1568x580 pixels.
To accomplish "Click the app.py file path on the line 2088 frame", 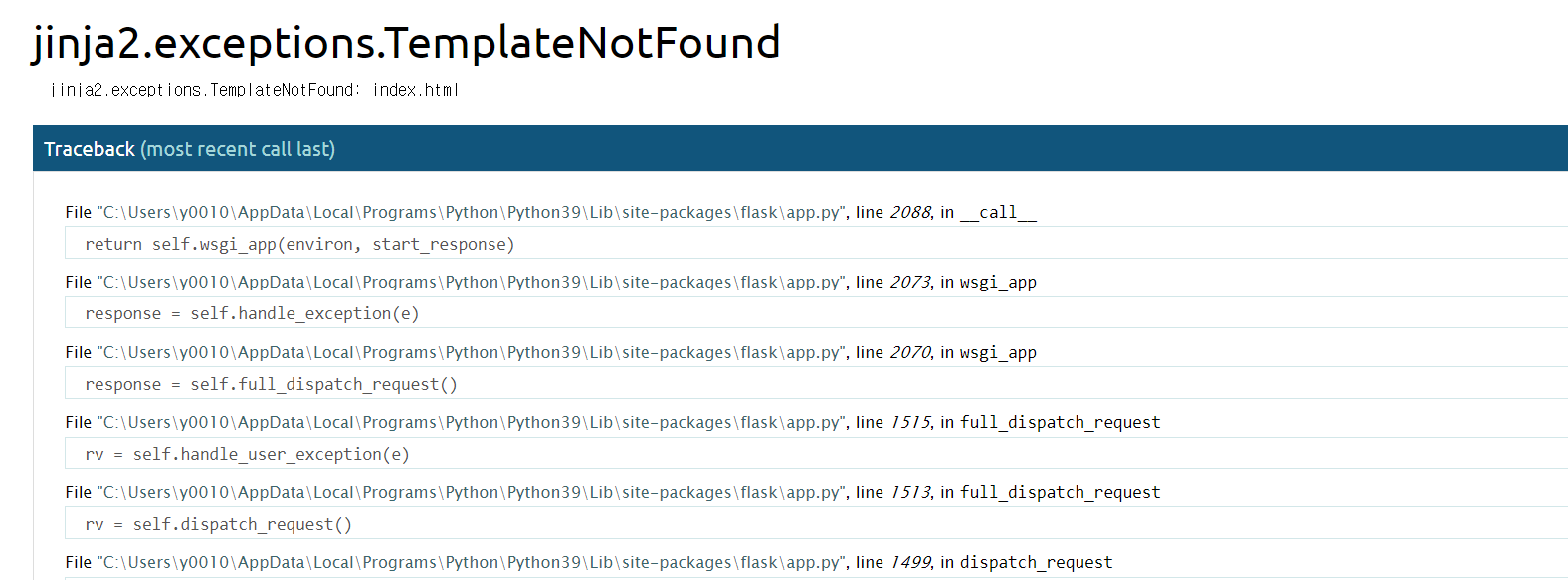I will pos(472,212).
